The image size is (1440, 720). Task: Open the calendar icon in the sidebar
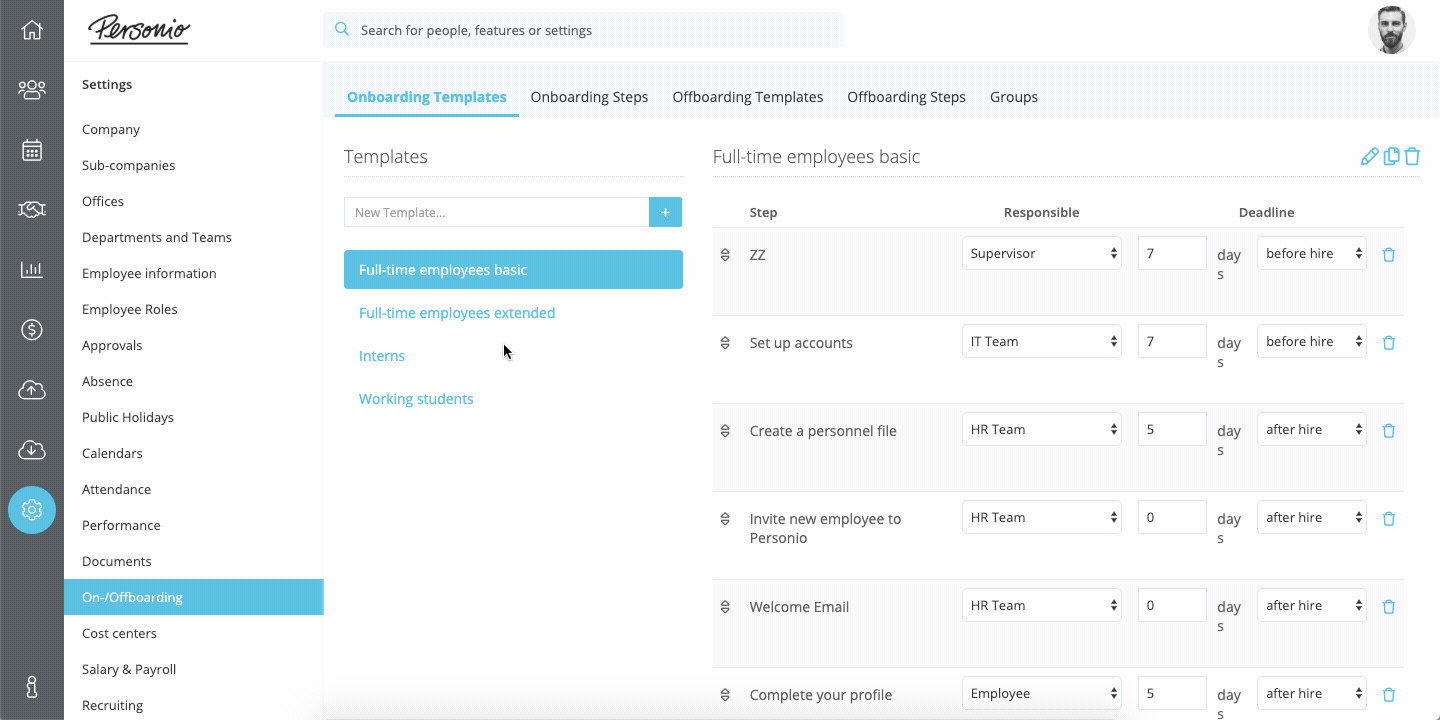click(32, 150)
